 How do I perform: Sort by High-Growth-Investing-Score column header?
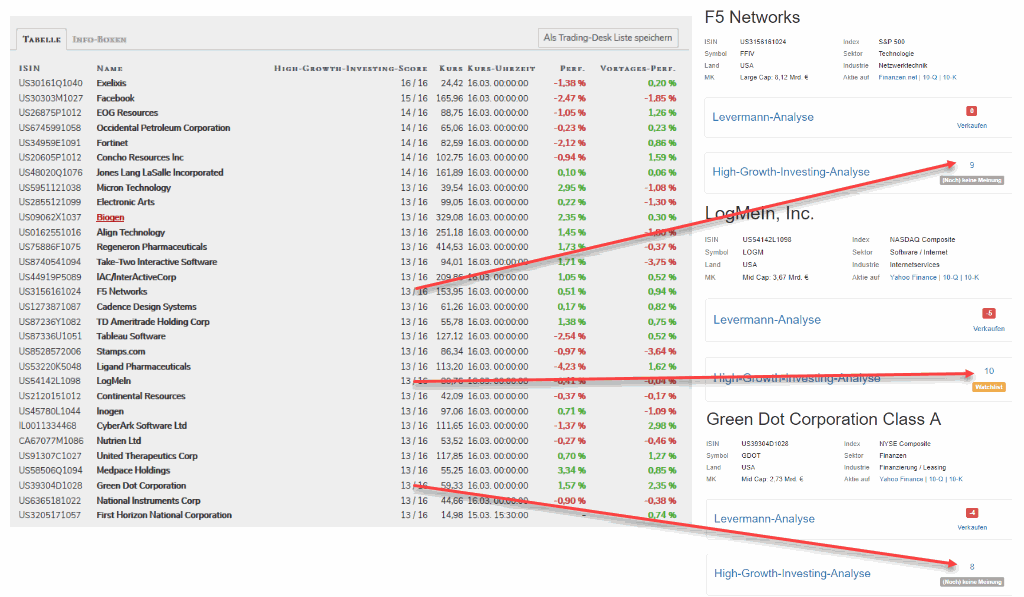pyautogui.click(x=351, y=68)
